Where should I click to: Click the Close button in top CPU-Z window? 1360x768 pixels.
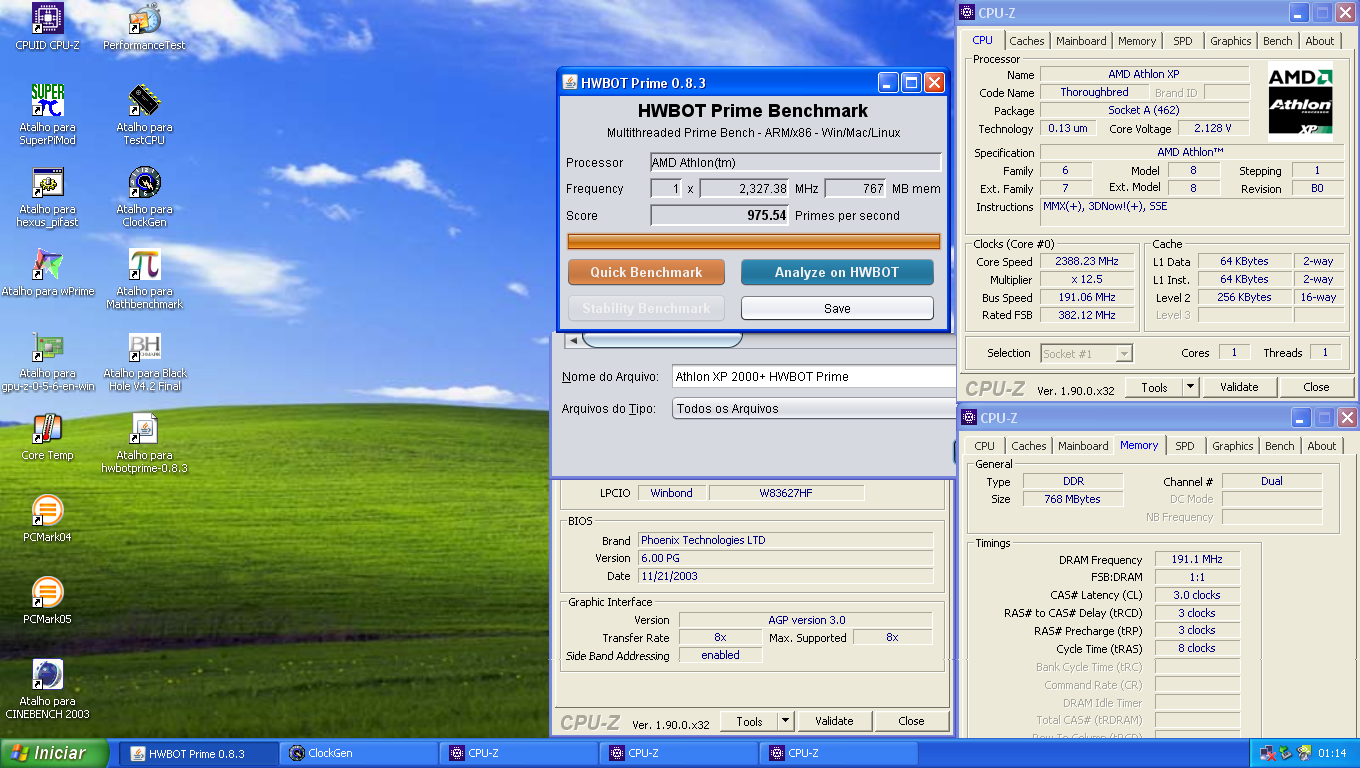coord(1316,387)
